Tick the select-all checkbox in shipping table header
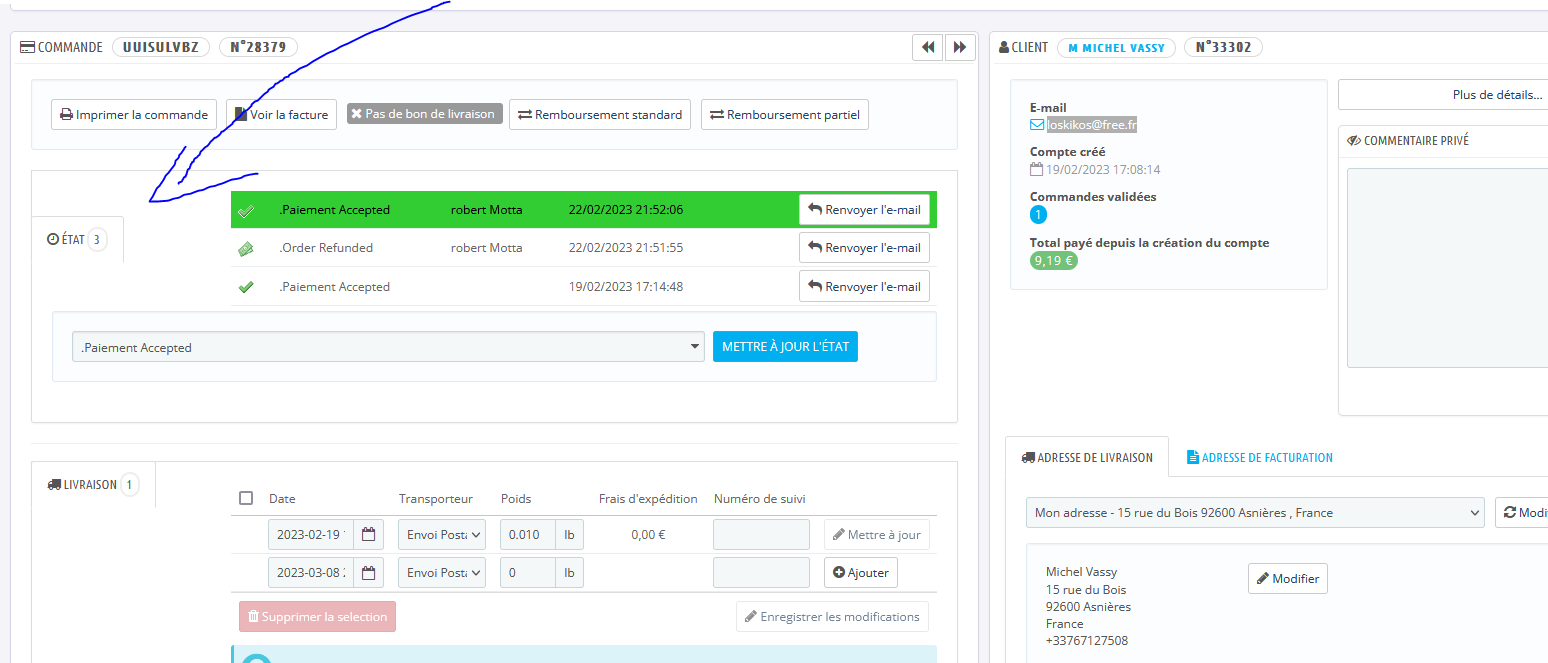The image size is (1548, 663). click(x=246, y=498)
